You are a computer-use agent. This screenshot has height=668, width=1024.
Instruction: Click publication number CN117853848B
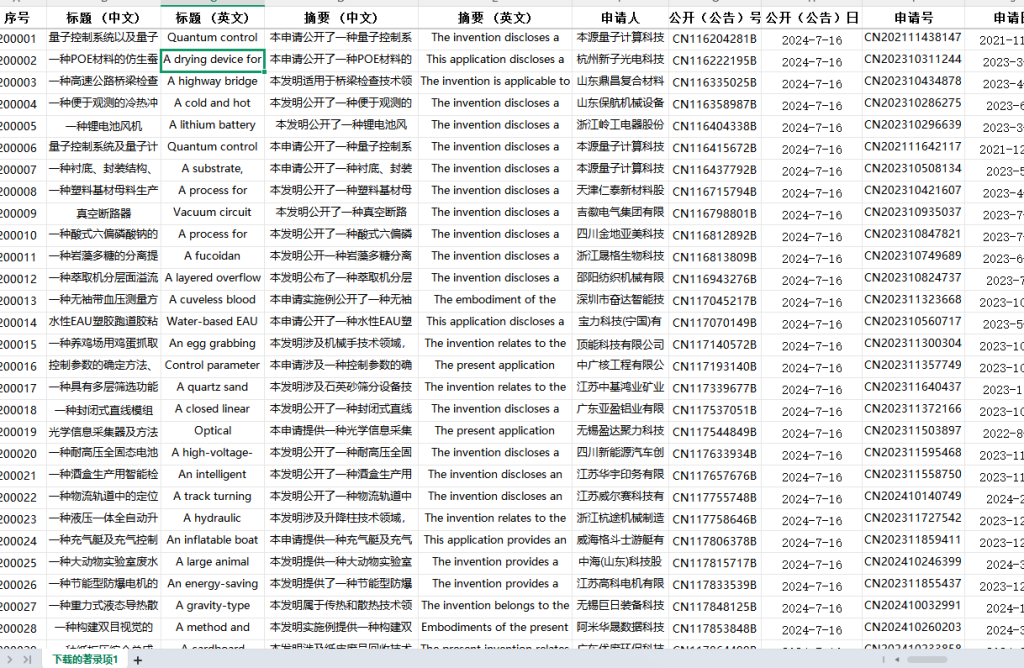click(714, 628)
